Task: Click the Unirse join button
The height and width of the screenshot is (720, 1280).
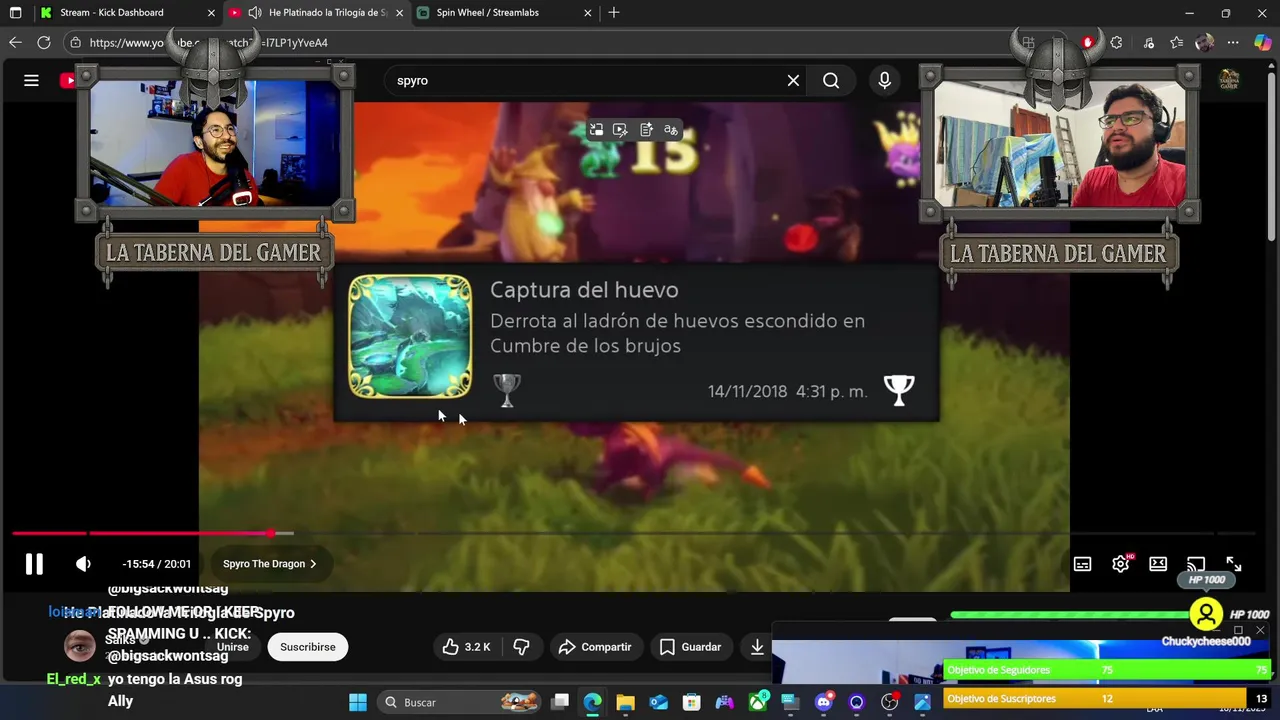Action: click(232, 647)
